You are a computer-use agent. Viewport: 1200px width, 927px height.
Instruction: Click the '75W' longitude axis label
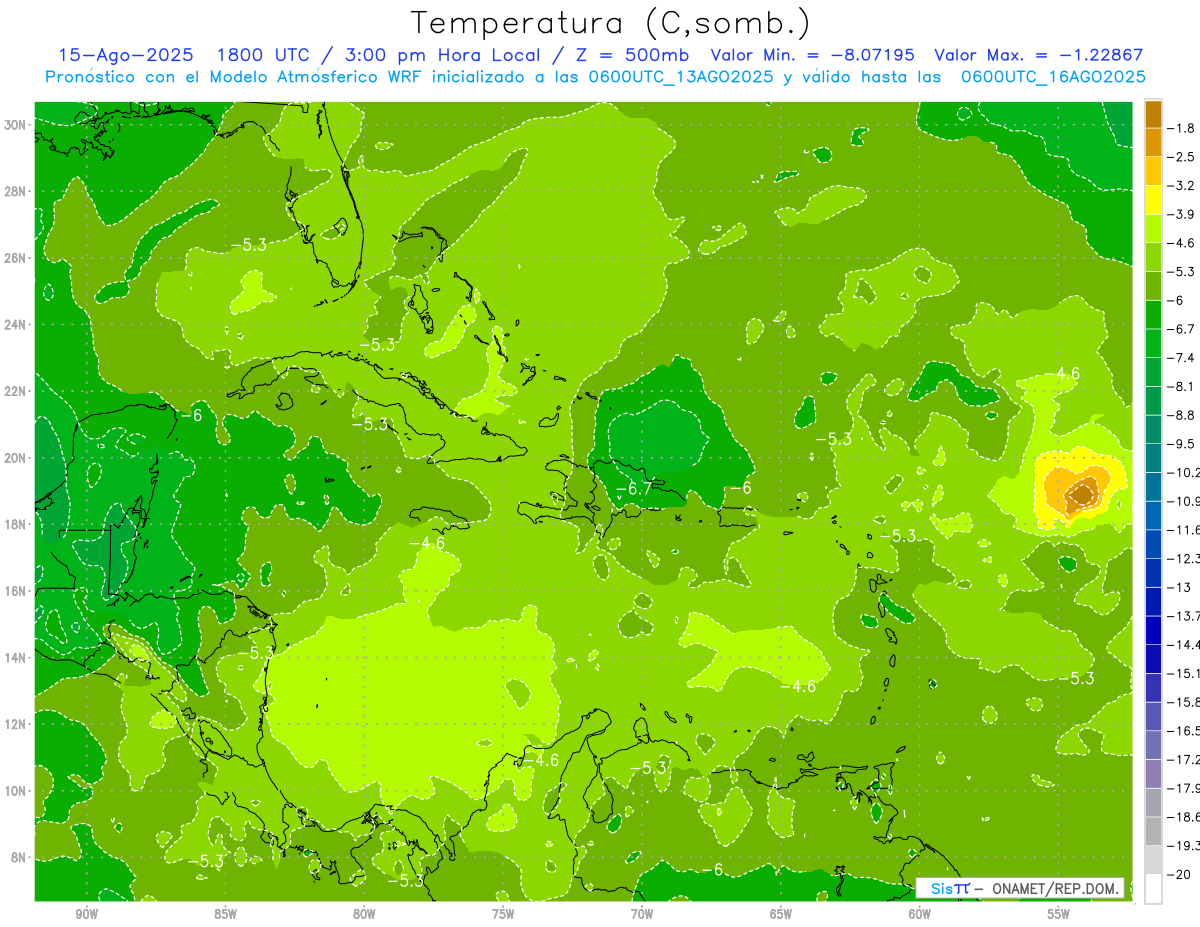coord(503,914)
